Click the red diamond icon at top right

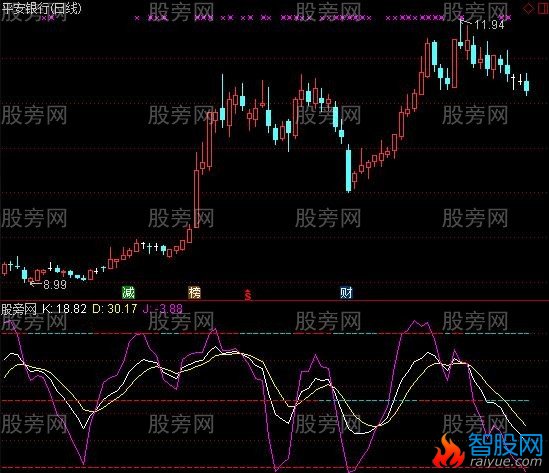coord(528,8)
